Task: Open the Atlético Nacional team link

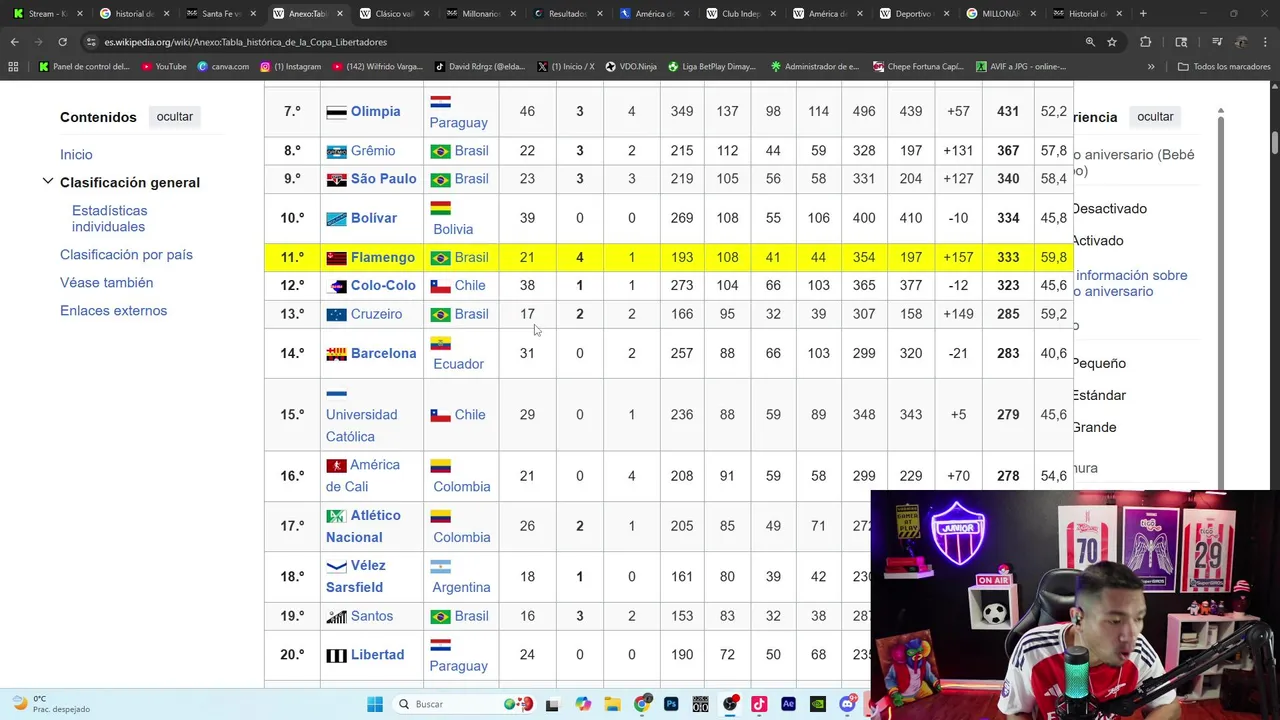Action: (363, 526)
